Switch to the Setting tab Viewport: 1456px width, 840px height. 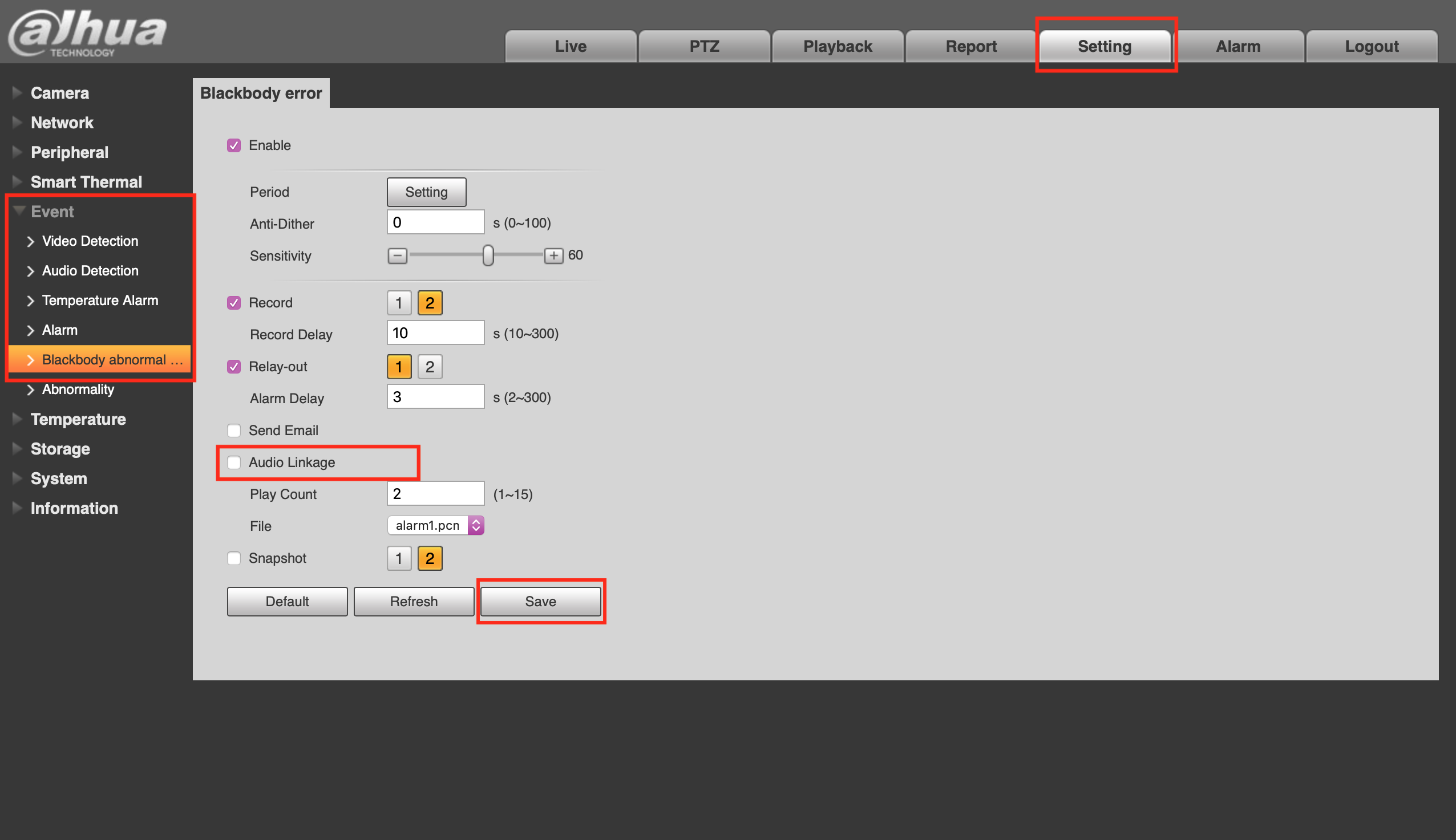point(1105,46)
